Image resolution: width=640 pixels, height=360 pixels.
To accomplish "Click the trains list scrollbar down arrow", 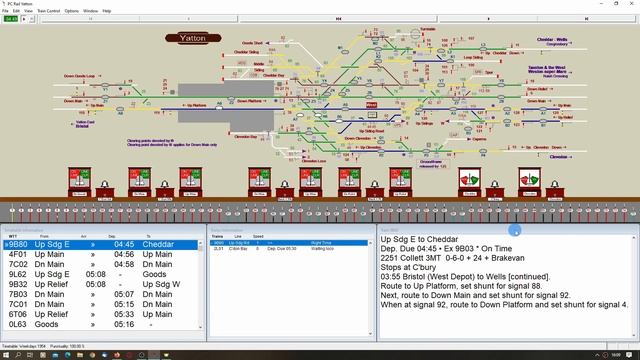I will (x=371, y=334).
